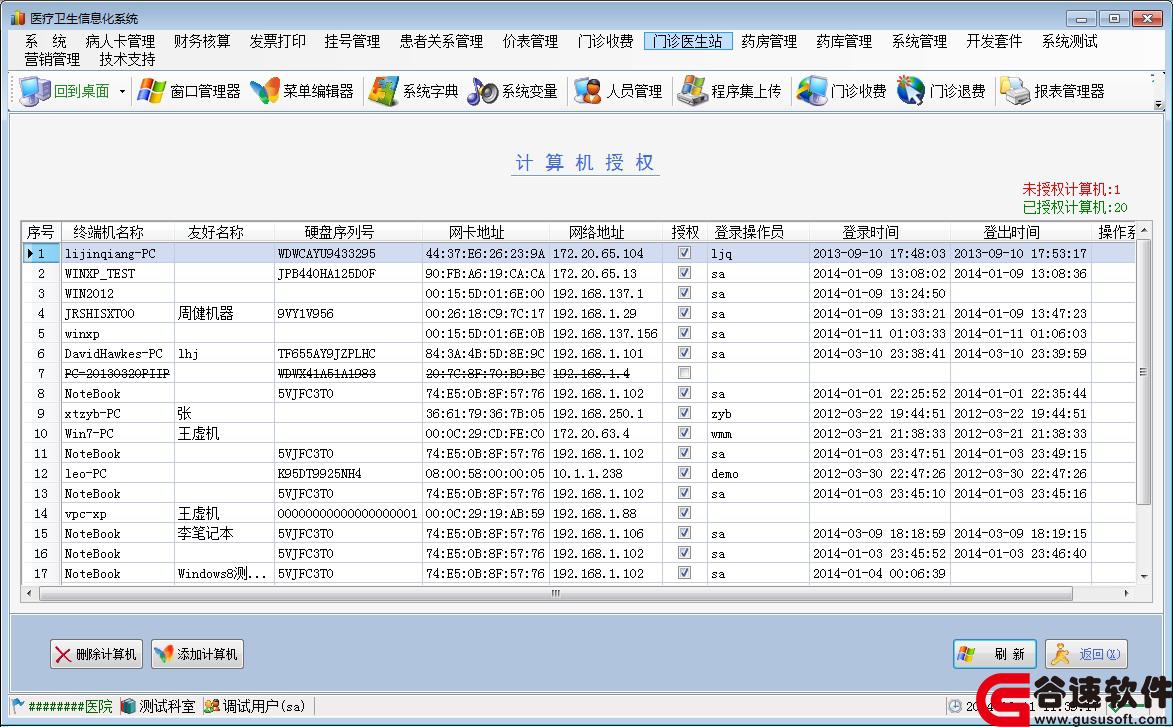Open 营销管理 menu
Viewport: 1173px width, 727px height.
(52, 60)
